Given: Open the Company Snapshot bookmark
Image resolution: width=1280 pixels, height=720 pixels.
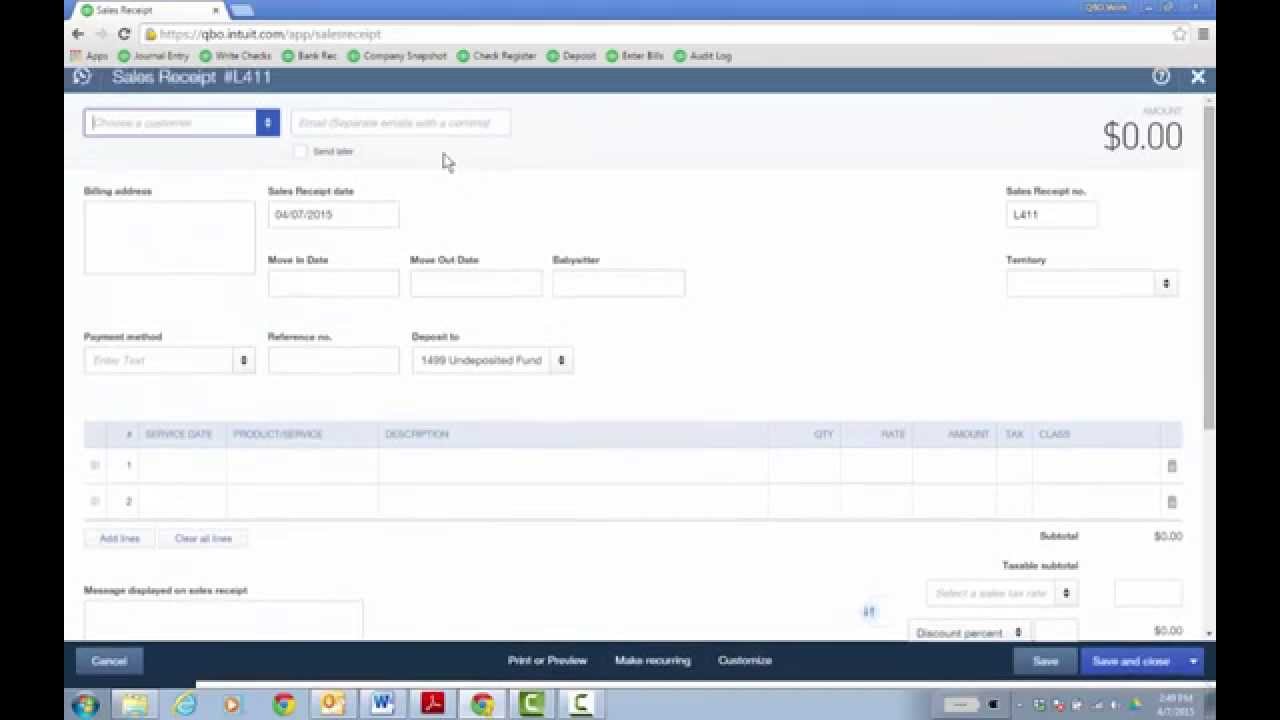Looking at the screenshot, I should click(397, 56).
